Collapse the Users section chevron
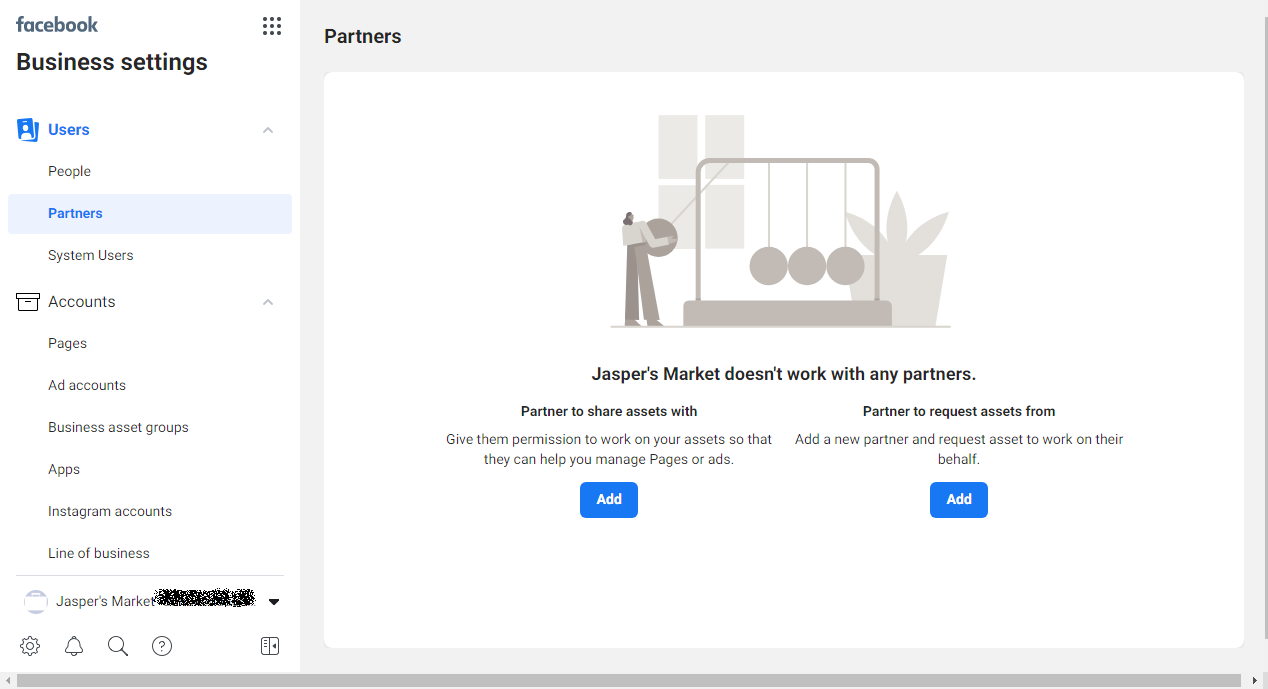The width and height of the screenshot is (1268, 689). pyautogui.click(x=268, y=130)
